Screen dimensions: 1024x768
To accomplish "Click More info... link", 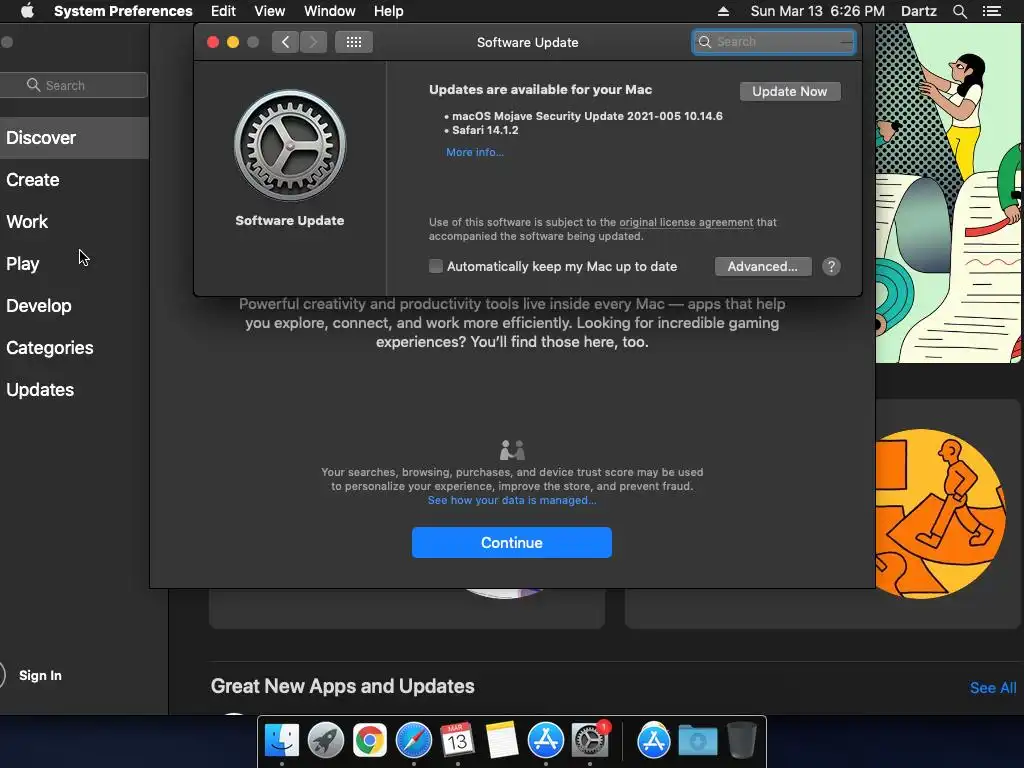I will [475, 152].
